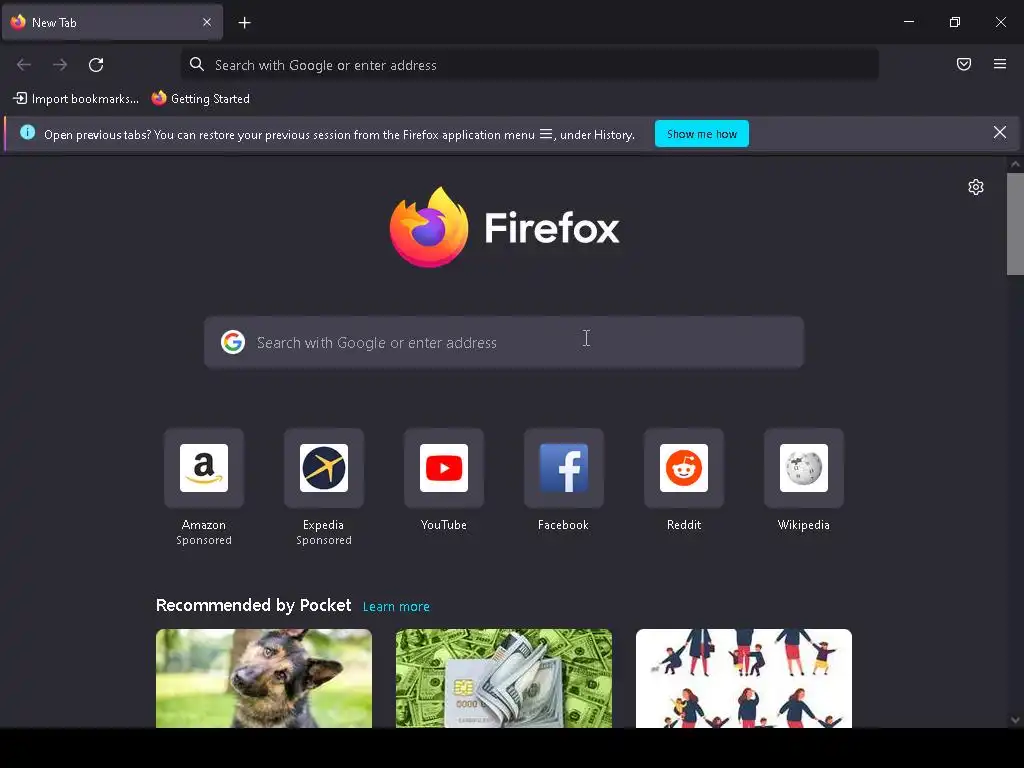Click the Recommended by Pocket heading
The image size is (1024, 768).
pyautogui.click(x=253, y=605)
